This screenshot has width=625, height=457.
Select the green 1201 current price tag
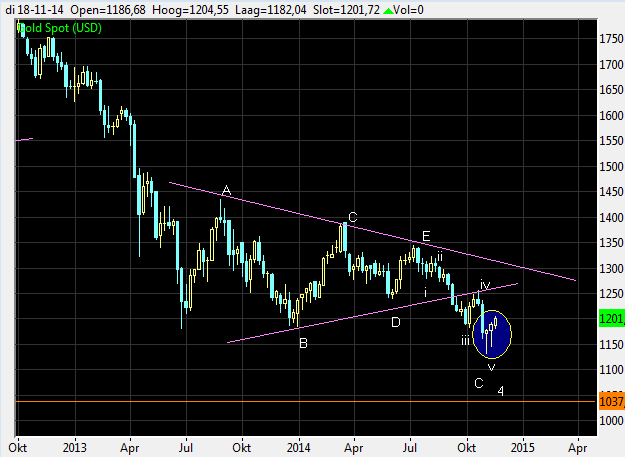click(x=611, y=319)
